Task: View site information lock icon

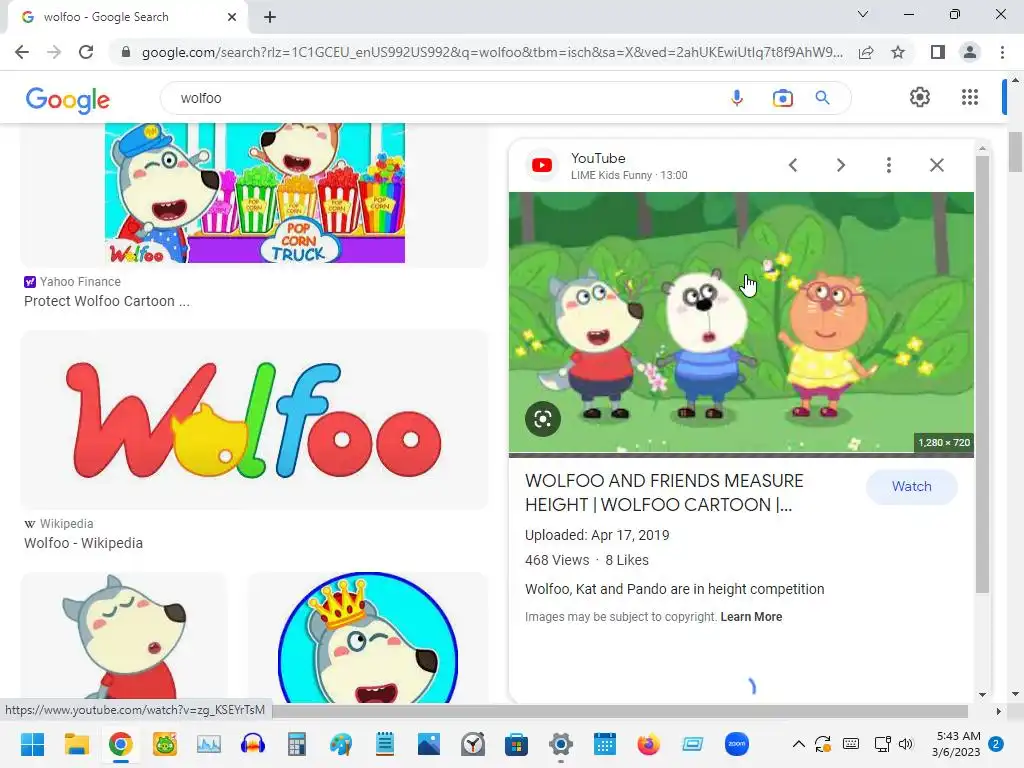Action: point(126,52)
